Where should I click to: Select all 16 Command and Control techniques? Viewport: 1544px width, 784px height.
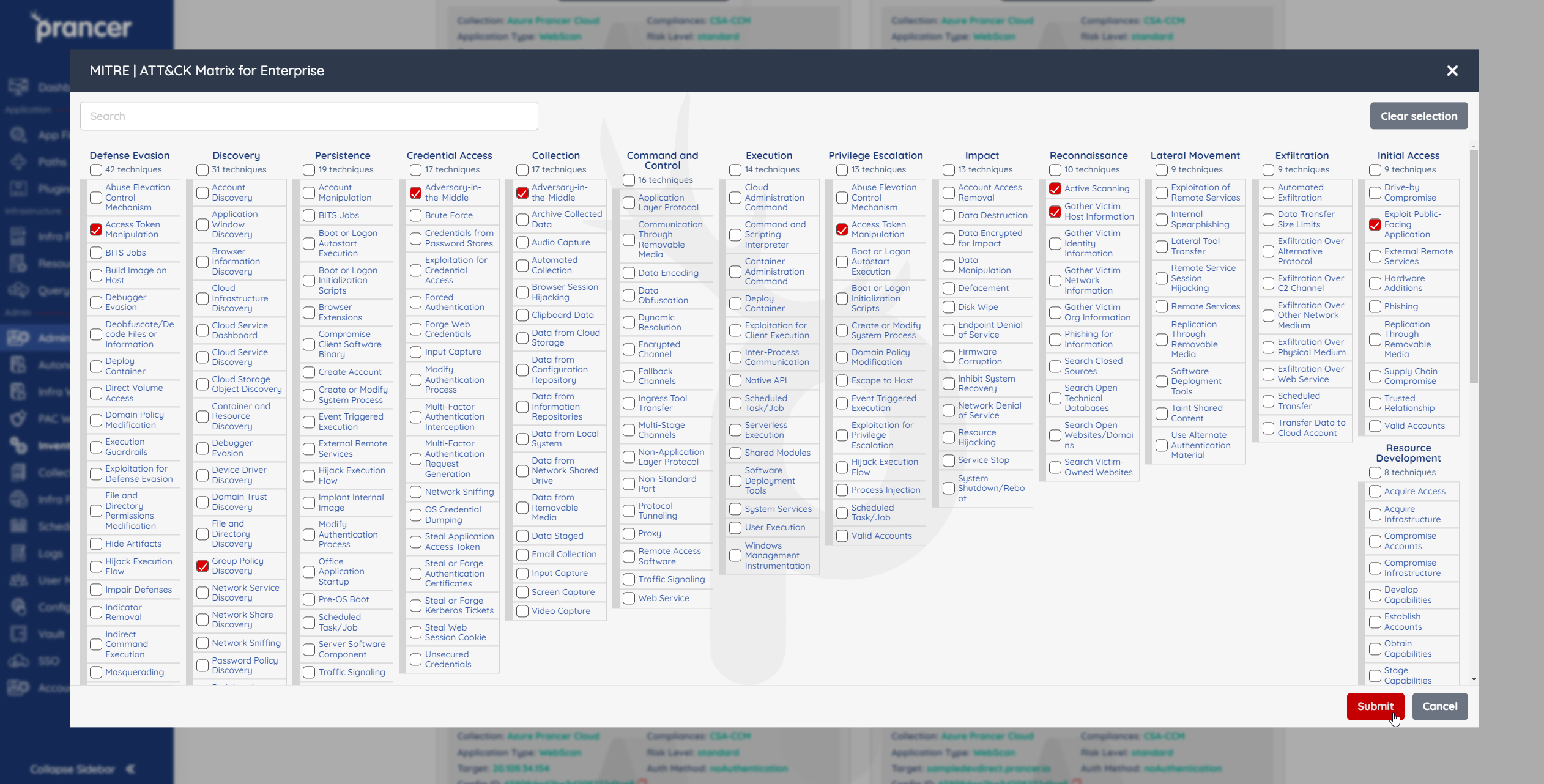point(629,180)
